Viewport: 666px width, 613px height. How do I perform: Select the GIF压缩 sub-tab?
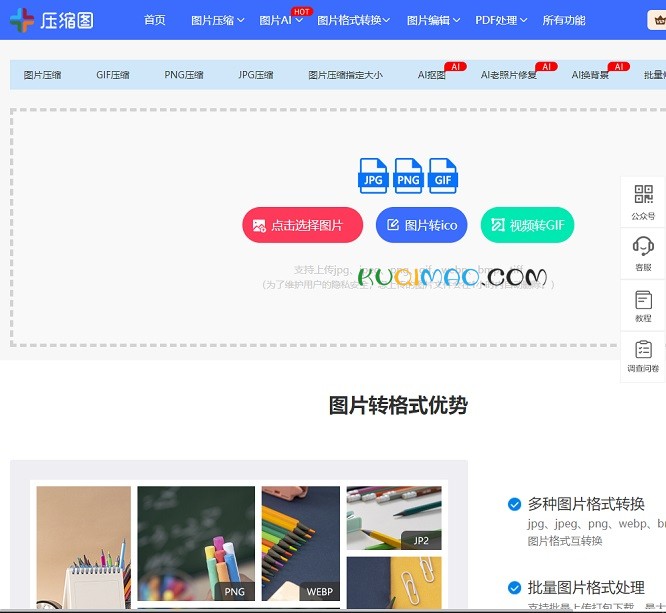[113, 75]
